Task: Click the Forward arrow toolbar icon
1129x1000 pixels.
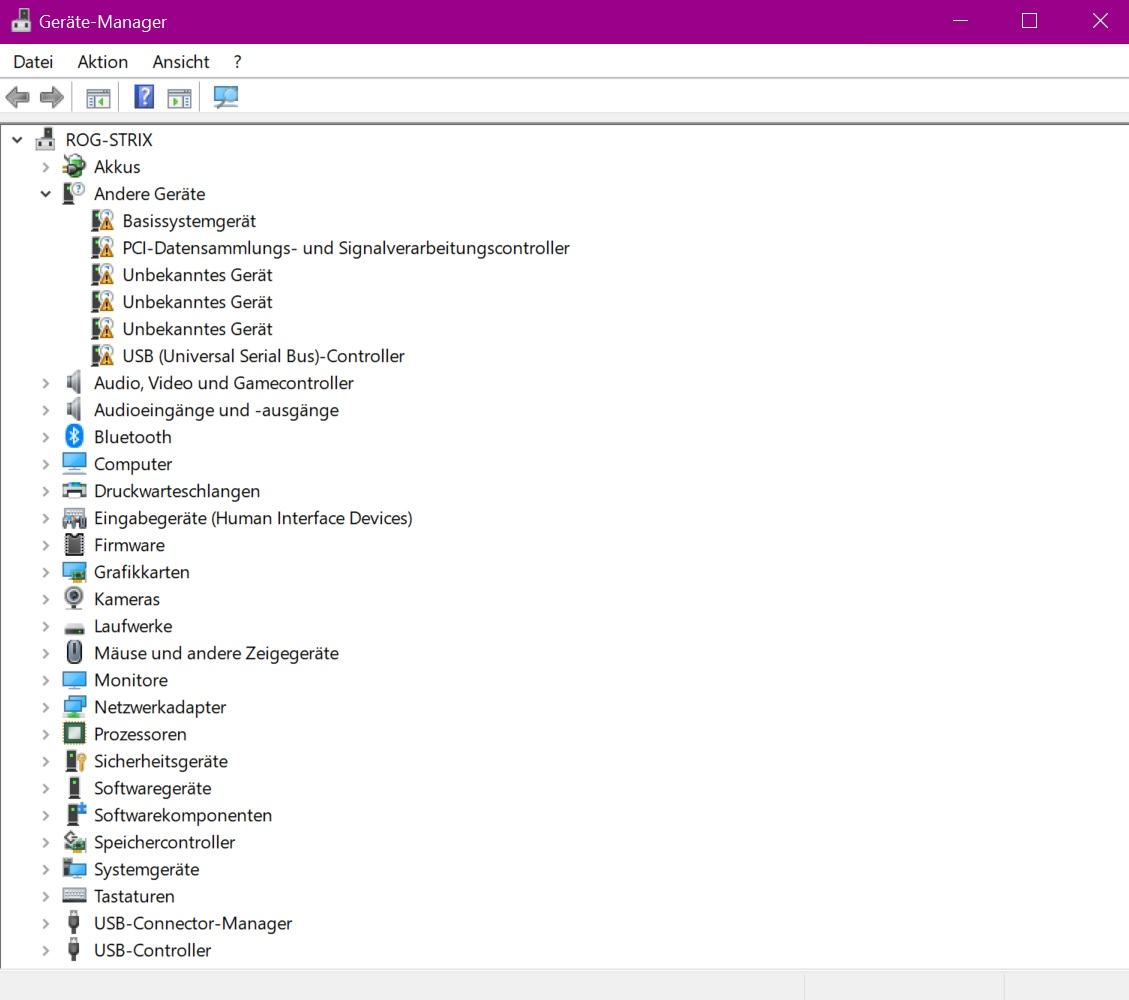Action: (52, 96)
